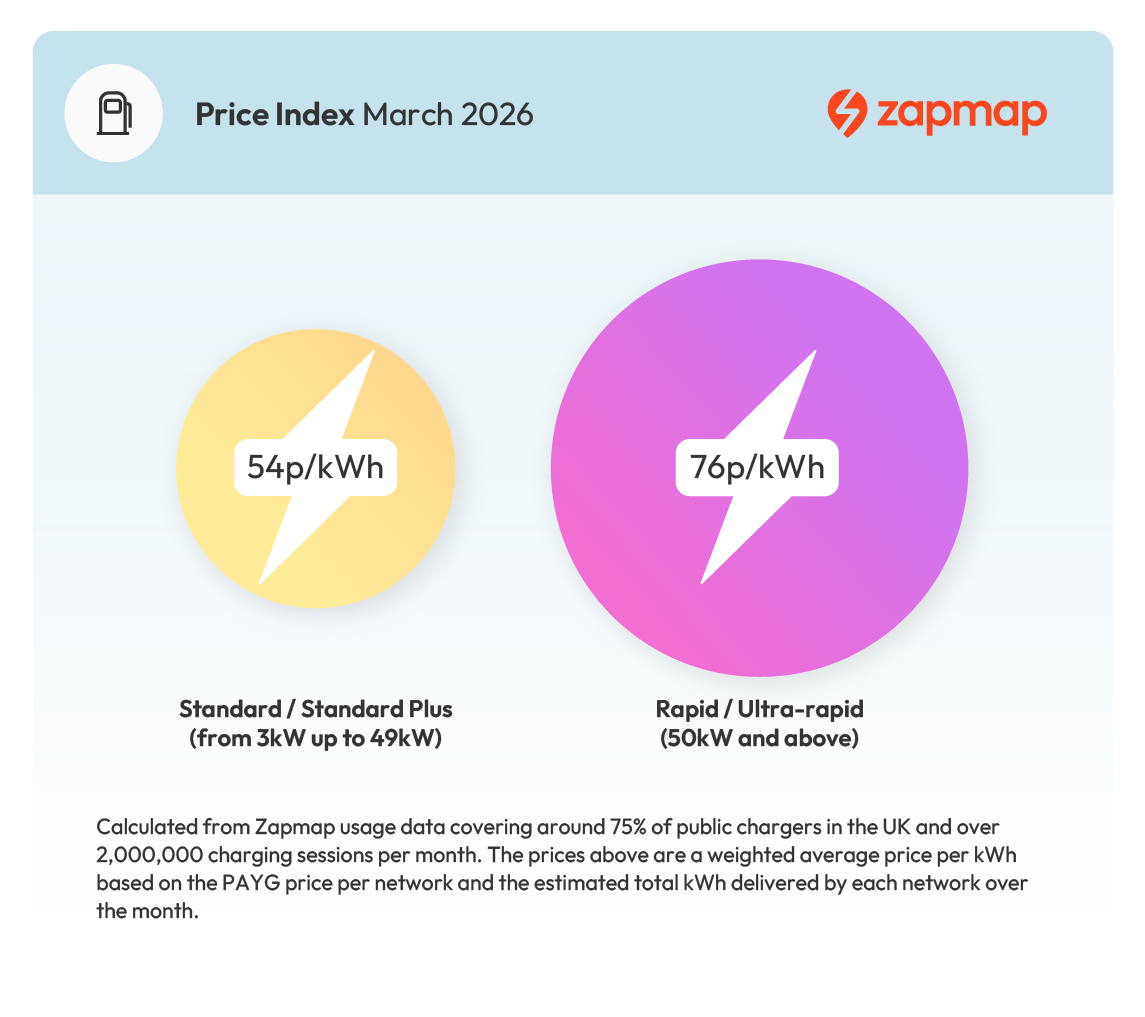Click the charging pump icon in header

(113, 114)
